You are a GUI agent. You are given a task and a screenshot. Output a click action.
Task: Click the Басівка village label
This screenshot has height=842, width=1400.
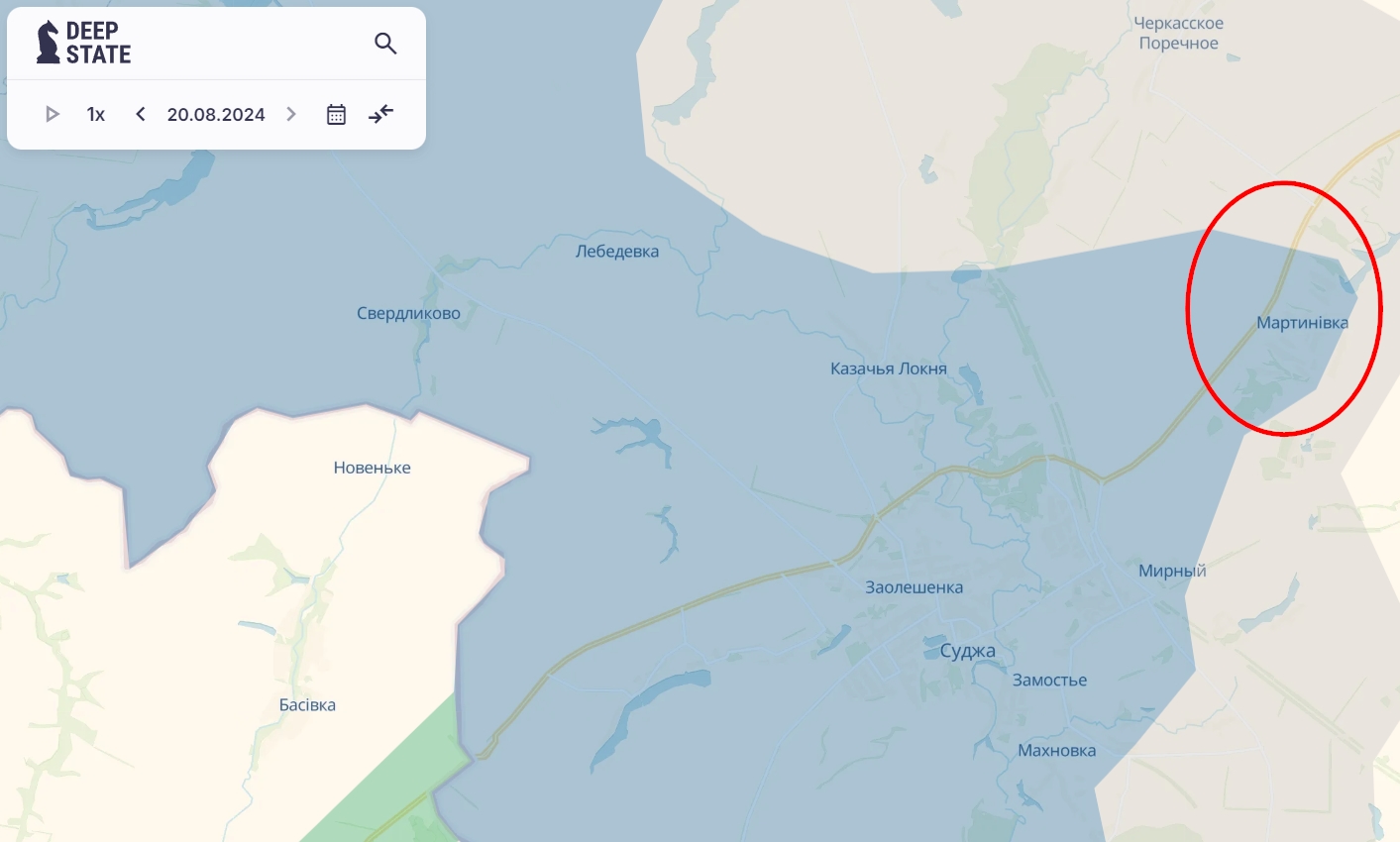307,705
